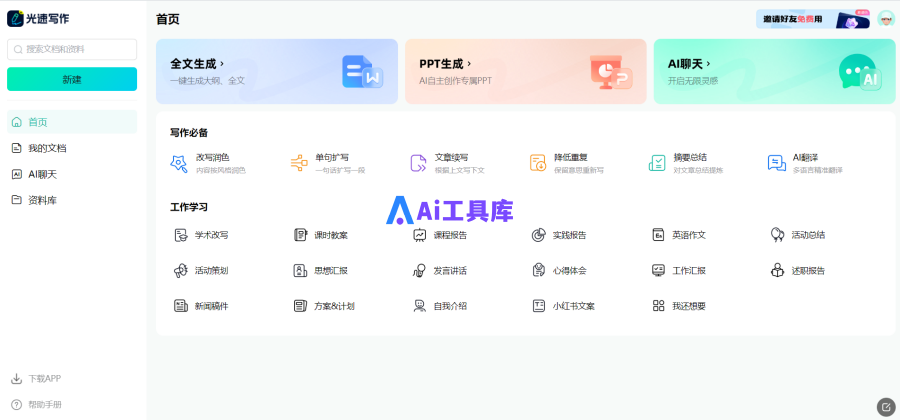Click the 实践报告 icon
Viewport: 900px width, 420px height.
pyautogui.click(x=538, y=235)
